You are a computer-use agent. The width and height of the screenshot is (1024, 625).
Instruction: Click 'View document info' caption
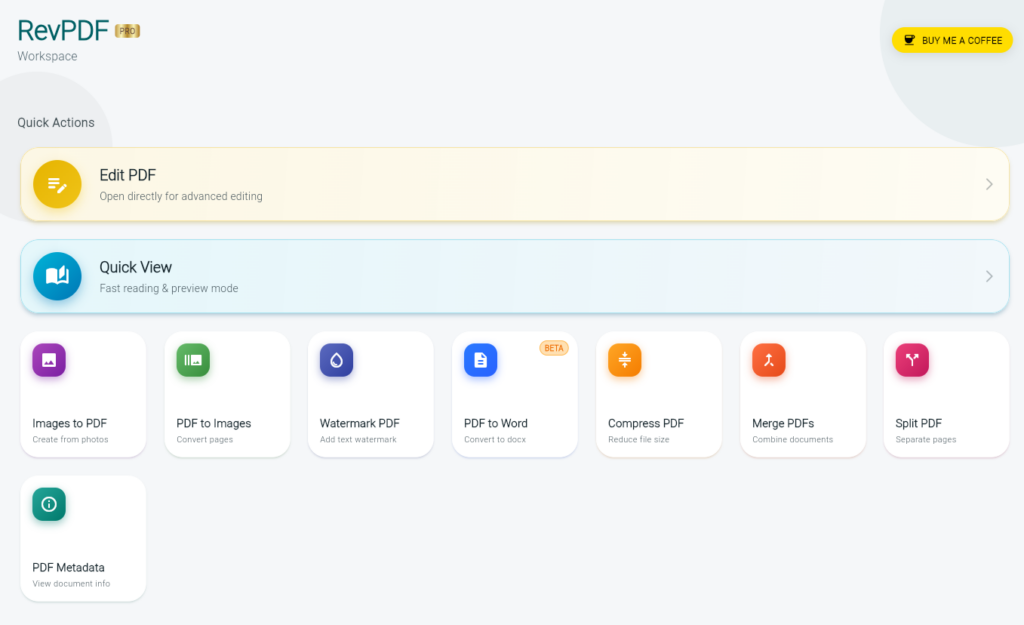pyautogui.click(x=71, y=584)
